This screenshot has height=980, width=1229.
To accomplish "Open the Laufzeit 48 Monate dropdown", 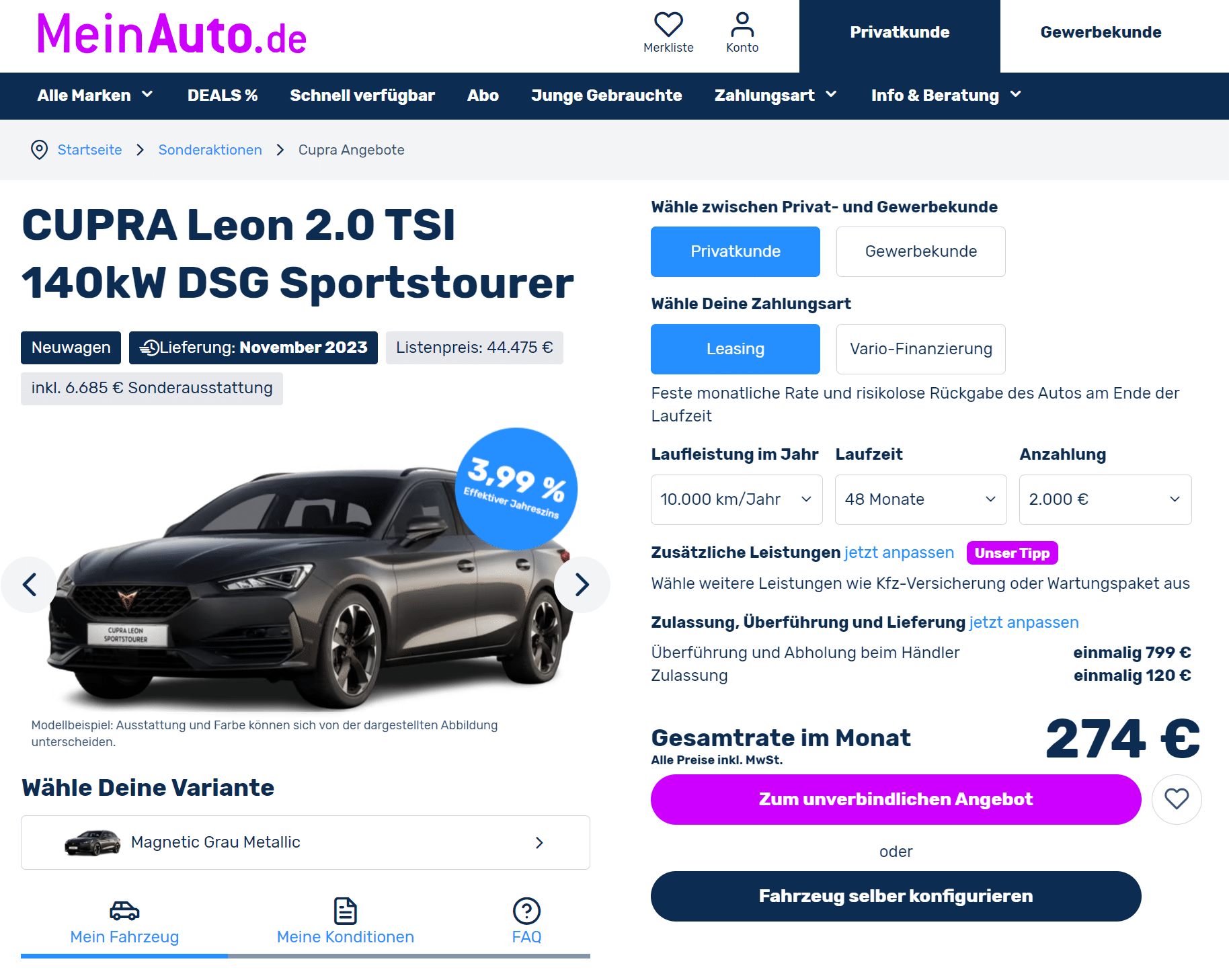I will tap(920, 499).
